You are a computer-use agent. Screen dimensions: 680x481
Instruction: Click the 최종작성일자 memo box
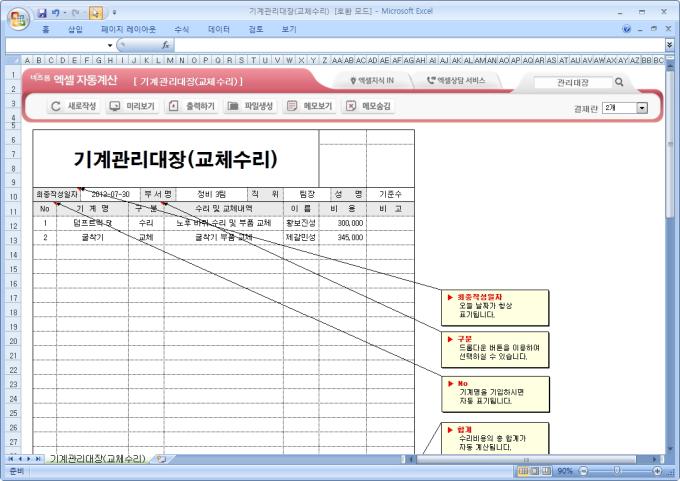coord(495,308)
